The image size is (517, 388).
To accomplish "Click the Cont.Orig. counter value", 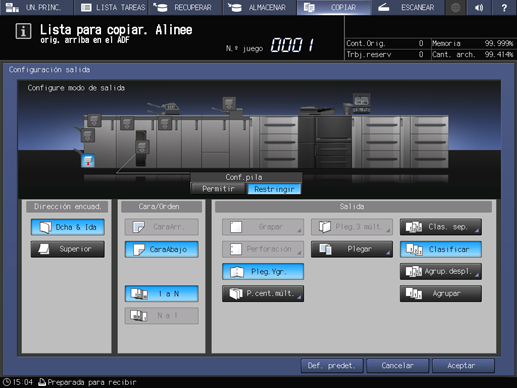I will click(x=421, y=43).
